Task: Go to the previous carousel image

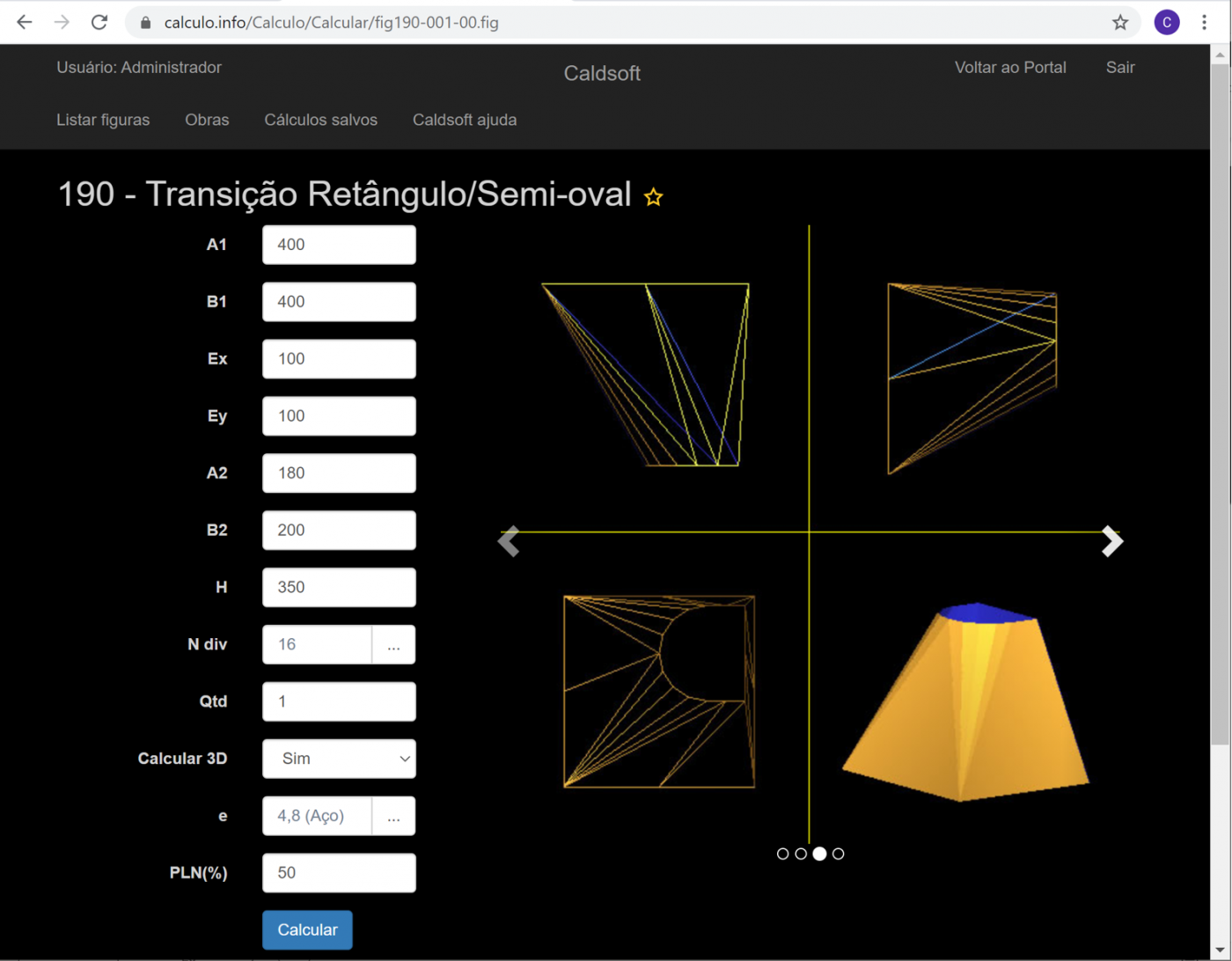Action: tap(509, 541)
